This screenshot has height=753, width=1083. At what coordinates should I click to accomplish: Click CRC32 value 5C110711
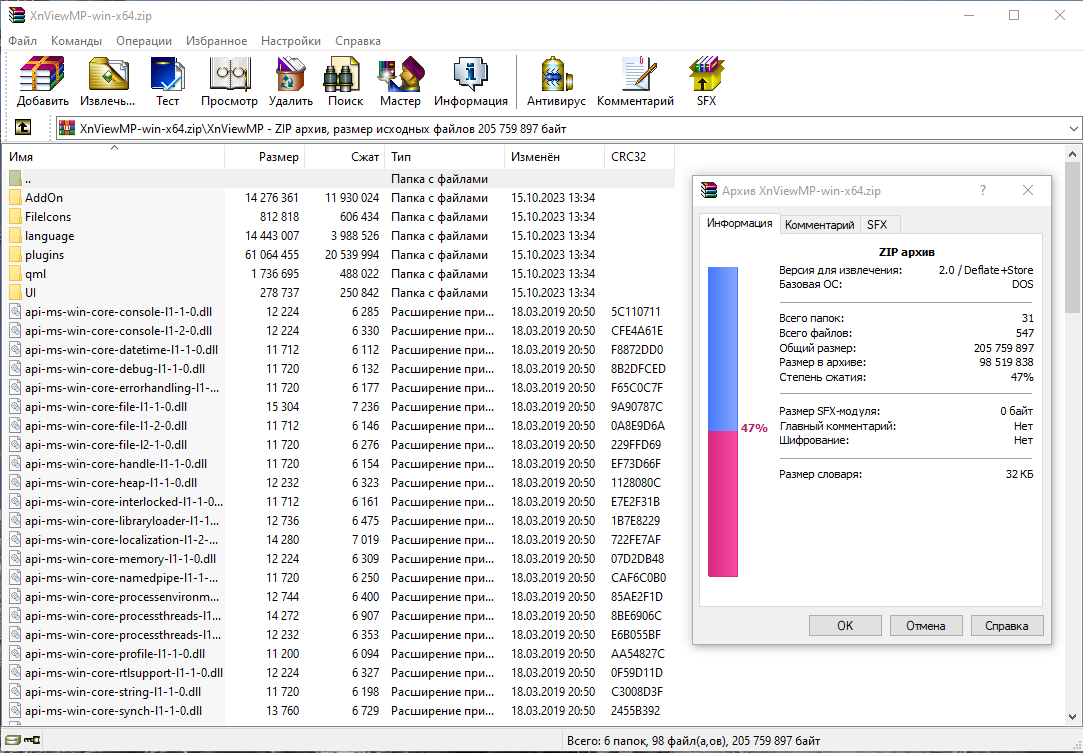[635, 312]
